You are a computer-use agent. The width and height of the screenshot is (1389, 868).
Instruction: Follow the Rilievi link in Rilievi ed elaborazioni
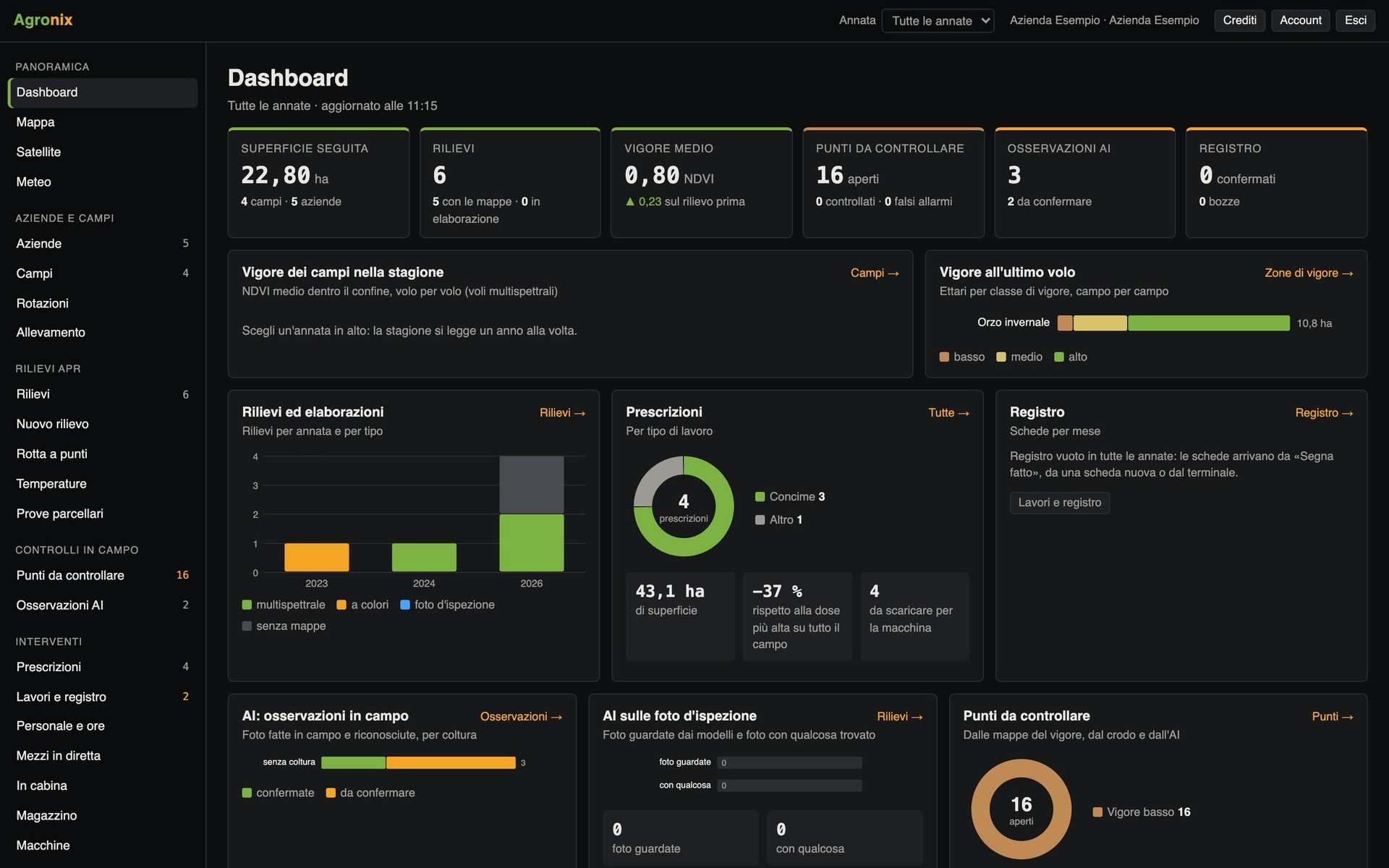click(562, 412)
